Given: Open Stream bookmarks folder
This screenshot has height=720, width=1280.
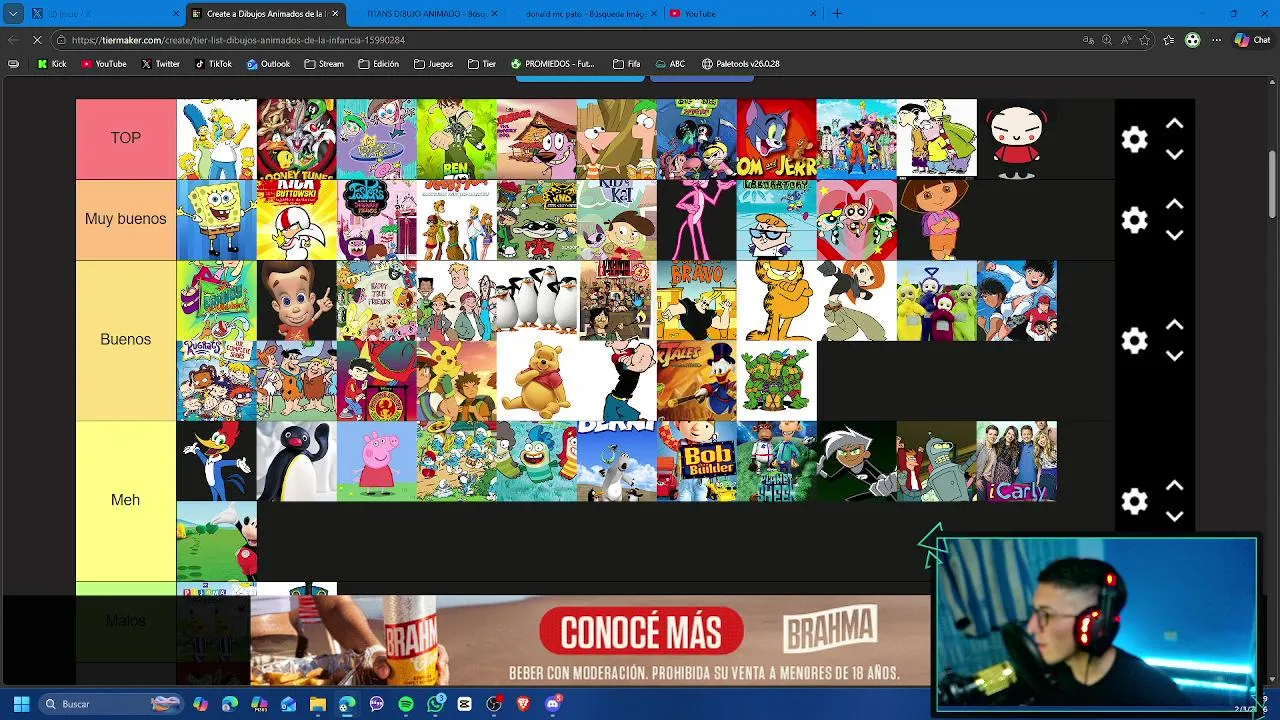Looking at the screenshot, I should [324, 64].
